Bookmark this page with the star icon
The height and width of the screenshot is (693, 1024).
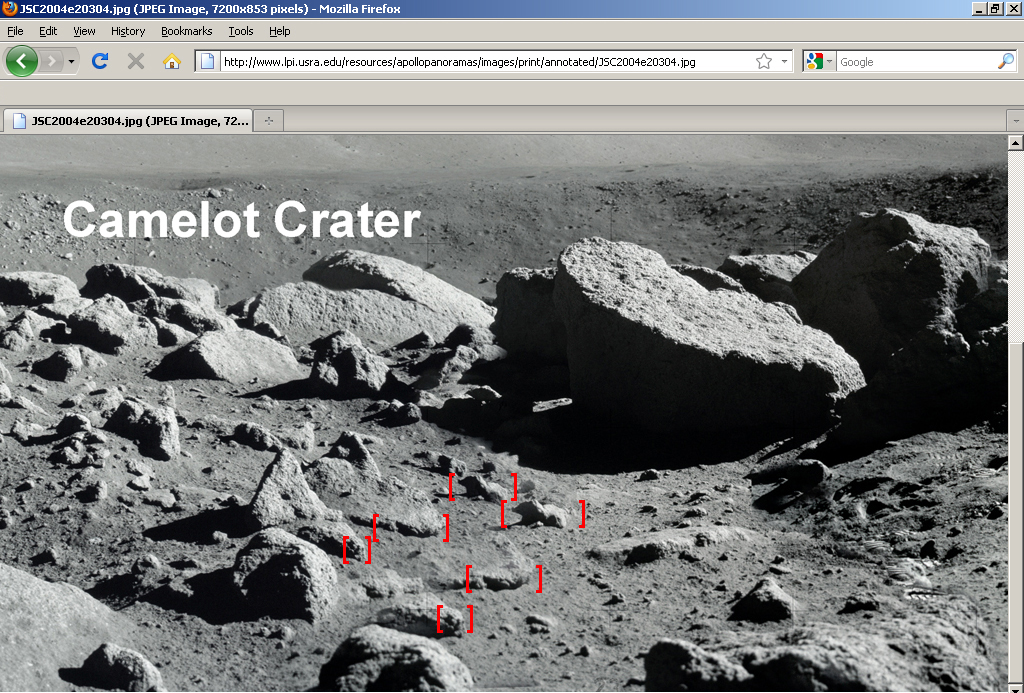coord(763,61)
